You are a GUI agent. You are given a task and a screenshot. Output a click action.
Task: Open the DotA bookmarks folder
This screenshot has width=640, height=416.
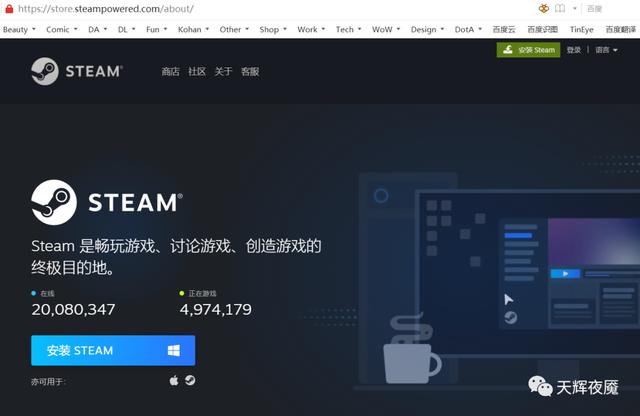click(x=468, y=29)
